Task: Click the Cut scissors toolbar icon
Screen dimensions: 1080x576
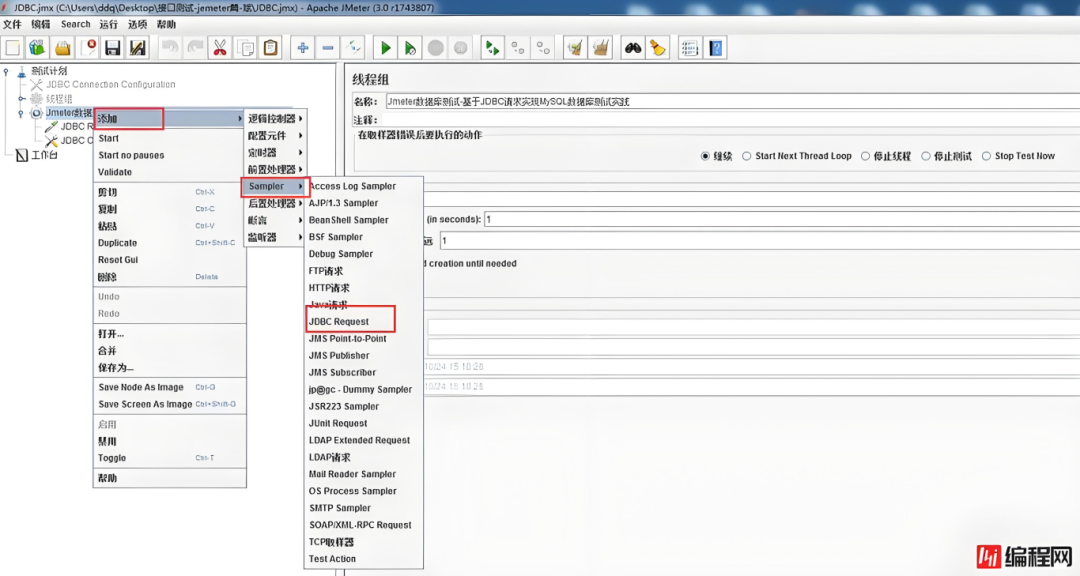Action: (x=220, y=48)
